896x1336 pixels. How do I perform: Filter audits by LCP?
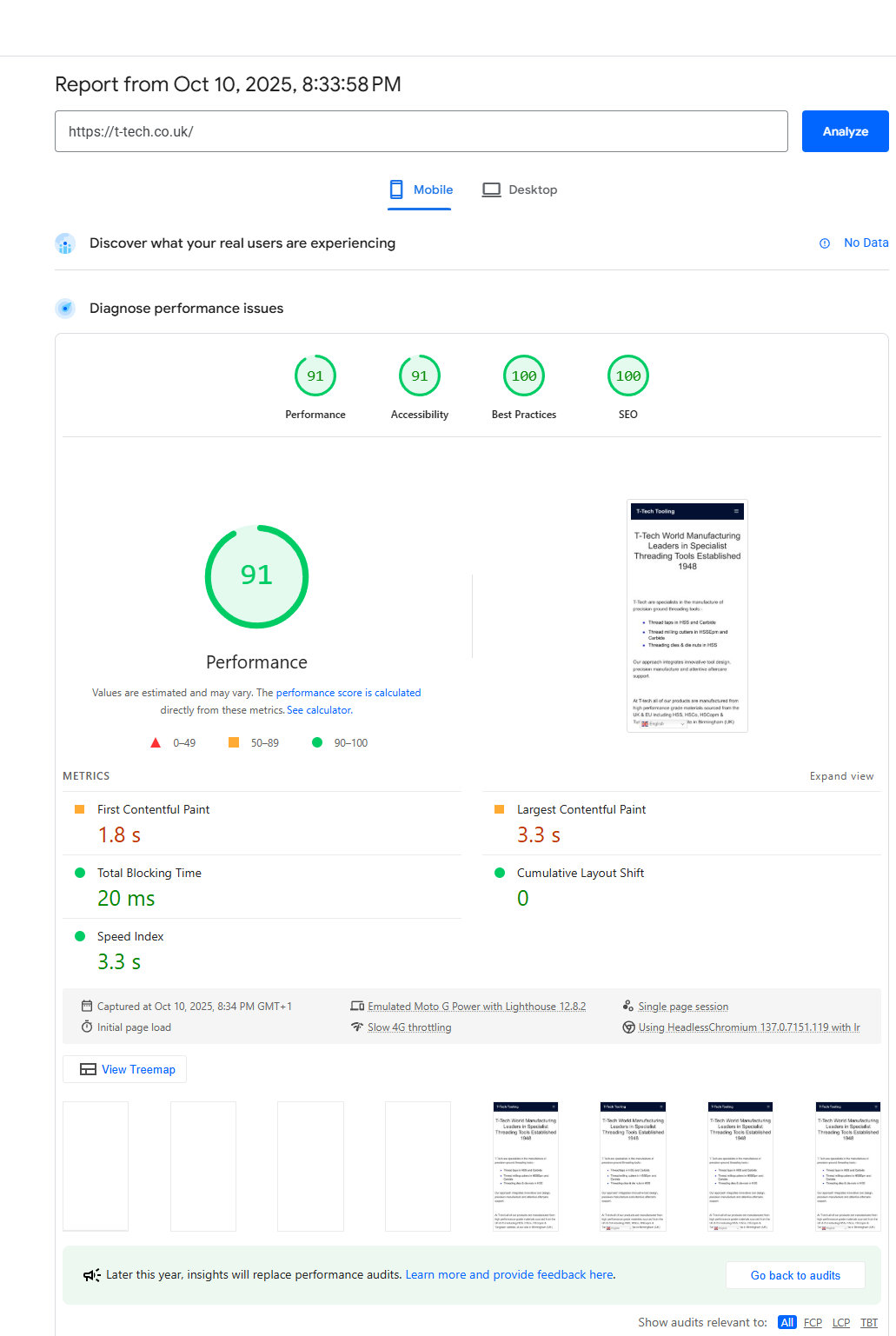point(841,1322)
